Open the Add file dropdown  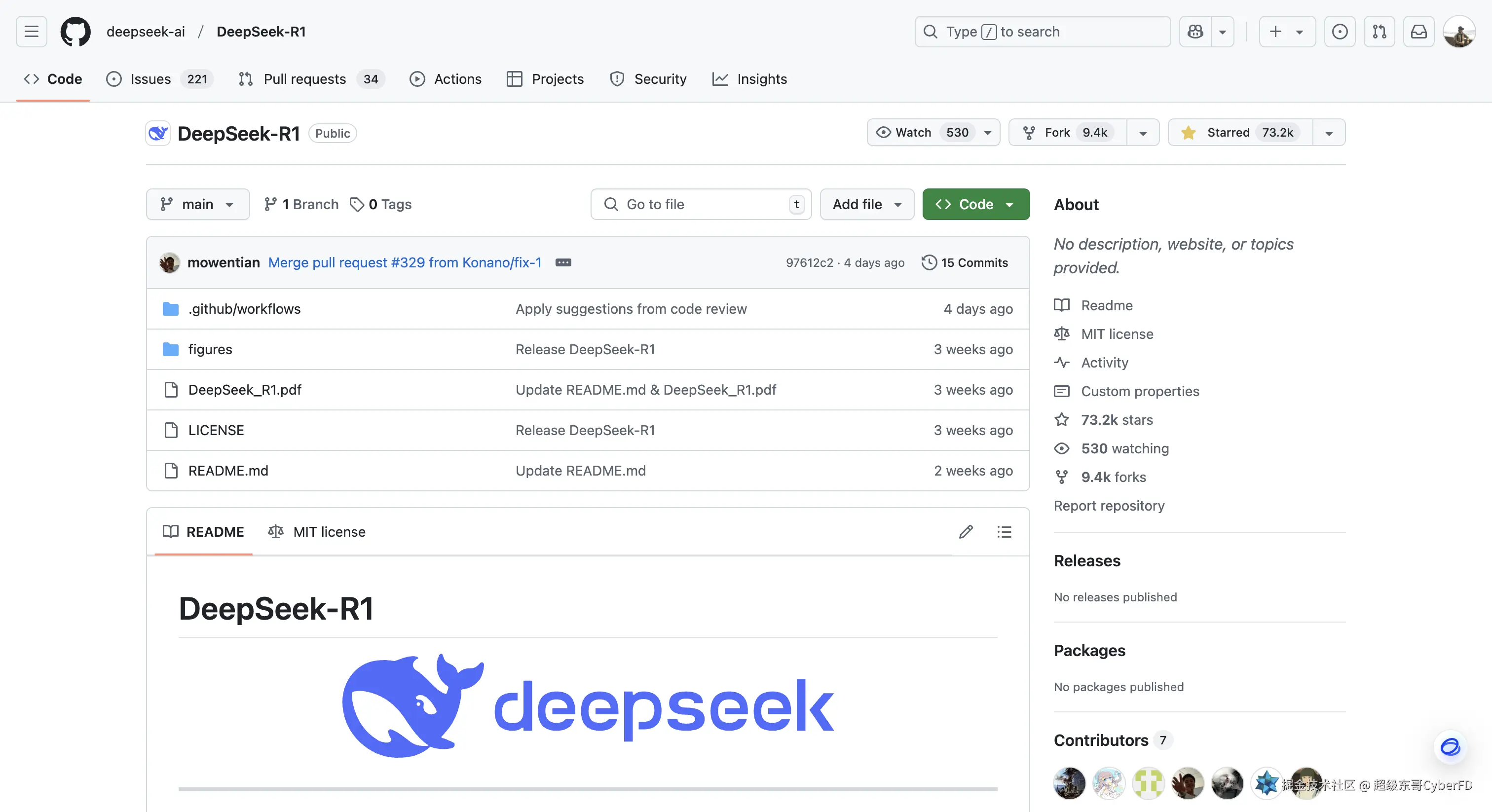coord(866,204)
